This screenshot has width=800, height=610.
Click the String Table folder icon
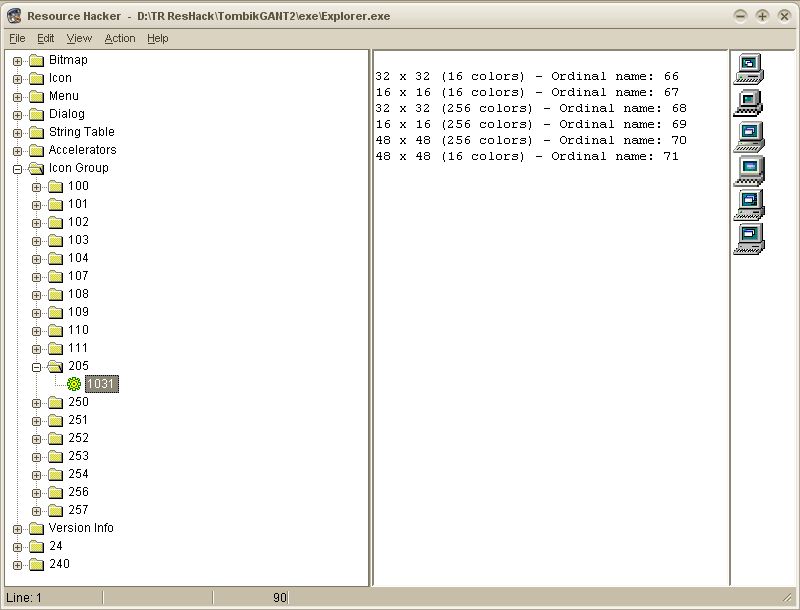tap(37, 132)
